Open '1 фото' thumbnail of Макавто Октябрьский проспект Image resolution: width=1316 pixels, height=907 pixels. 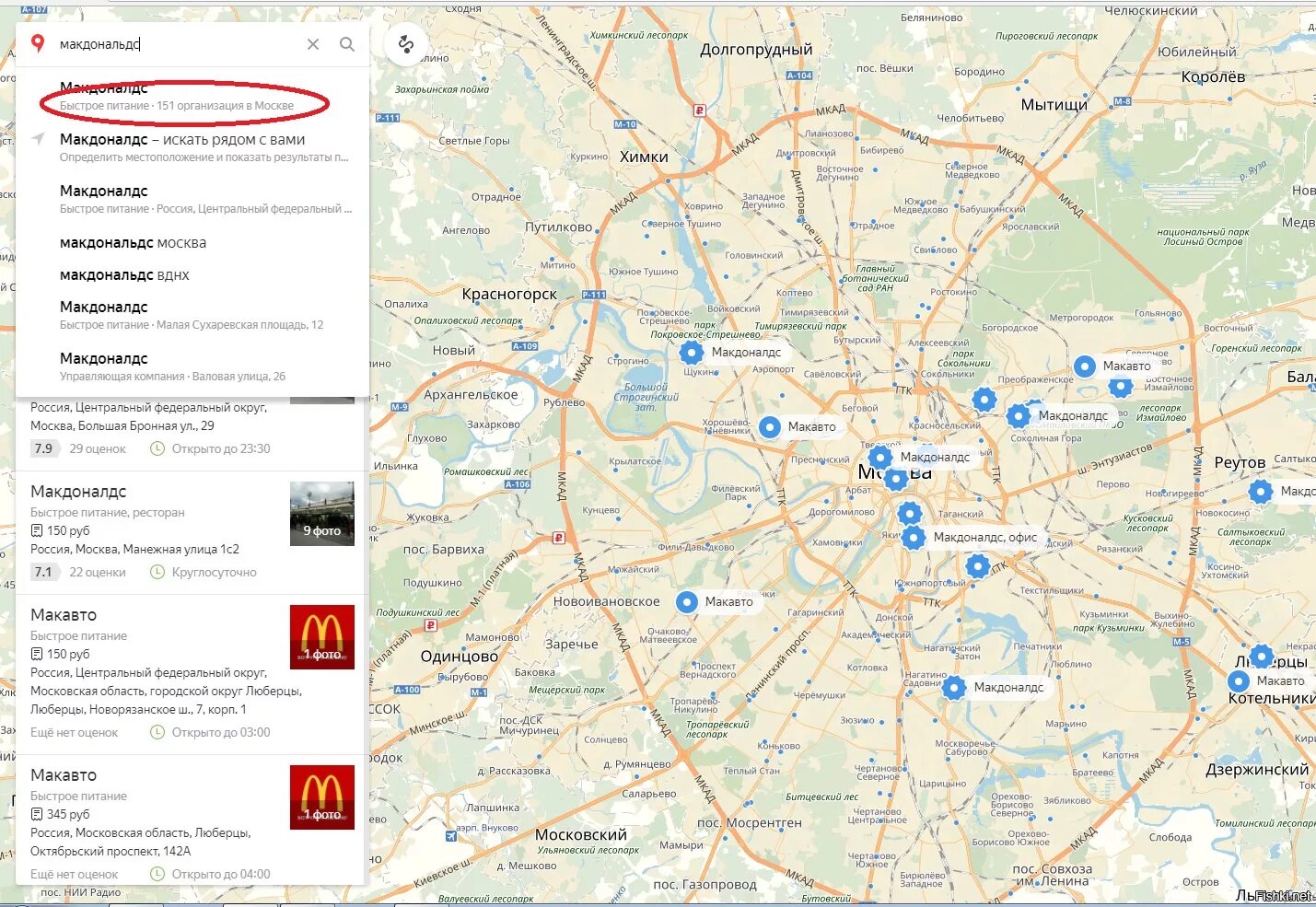click(x=322, y=797)
